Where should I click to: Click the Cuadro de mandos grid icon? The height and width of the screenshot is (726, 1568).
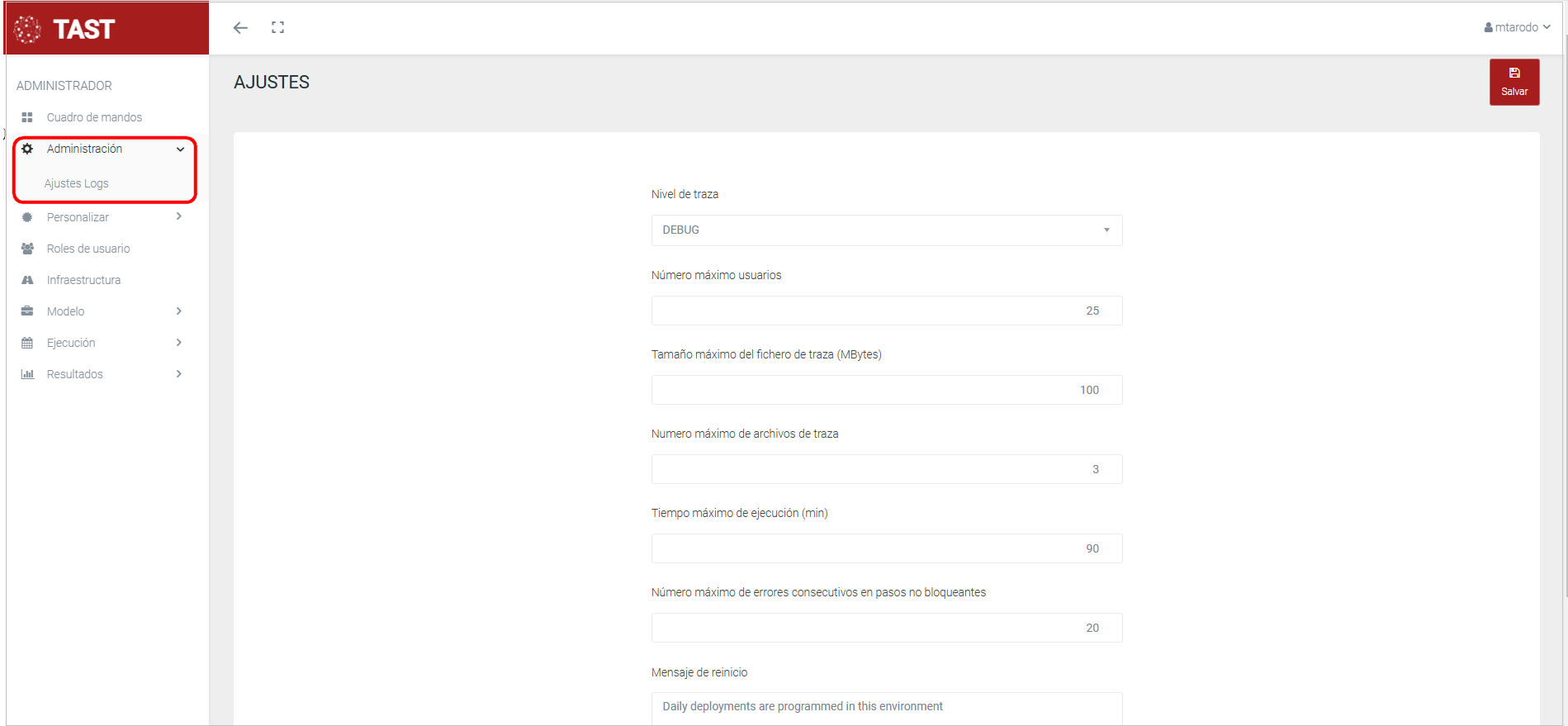(x=27, y=117)
